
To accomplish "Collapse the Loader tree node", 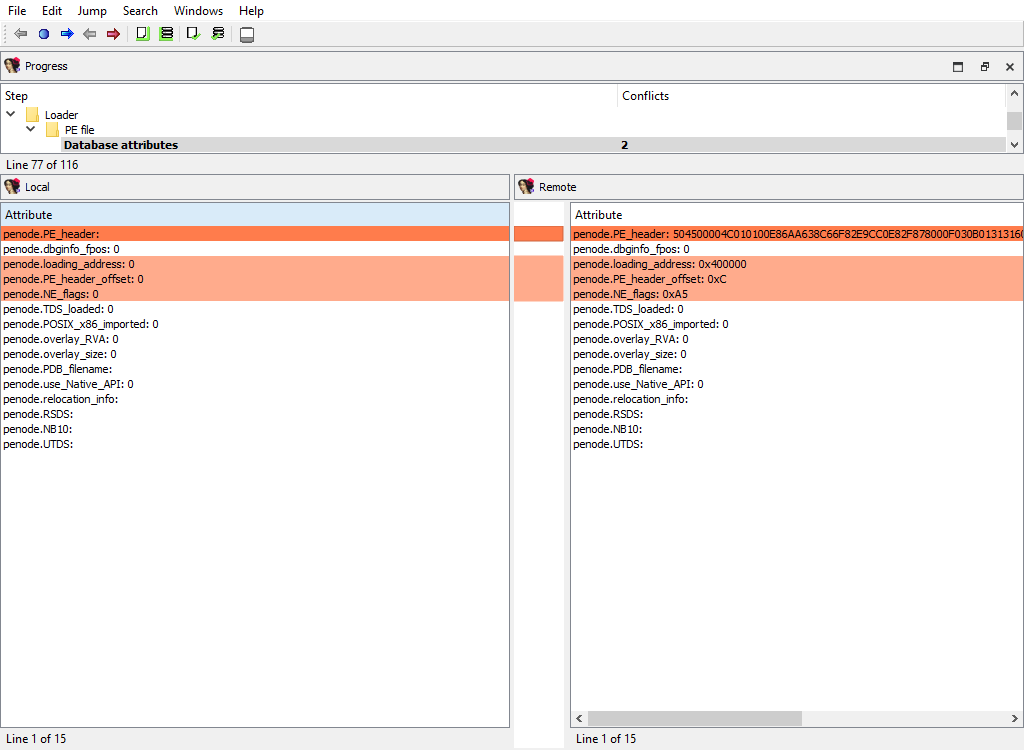I will click(x=11, y=115).
